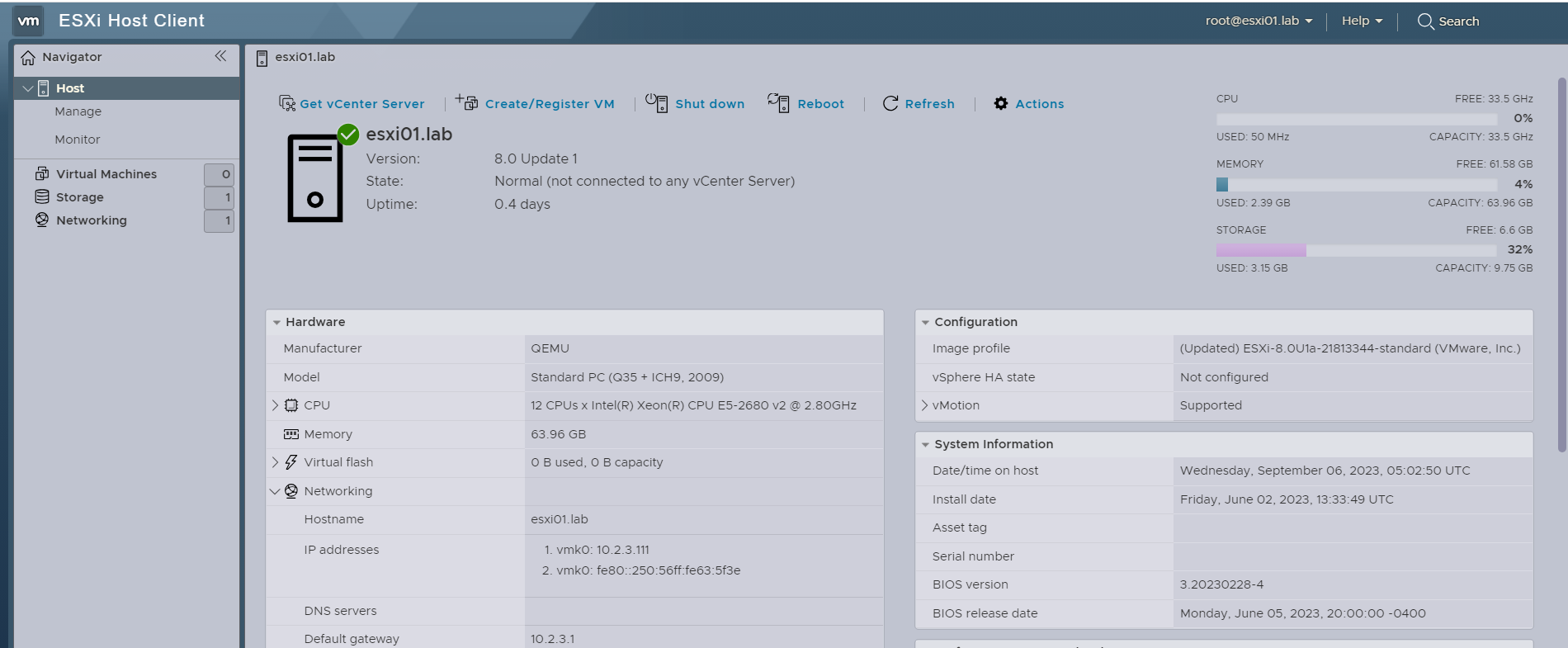Click the esxi01.lab hostname value

[x=560, y=519]
